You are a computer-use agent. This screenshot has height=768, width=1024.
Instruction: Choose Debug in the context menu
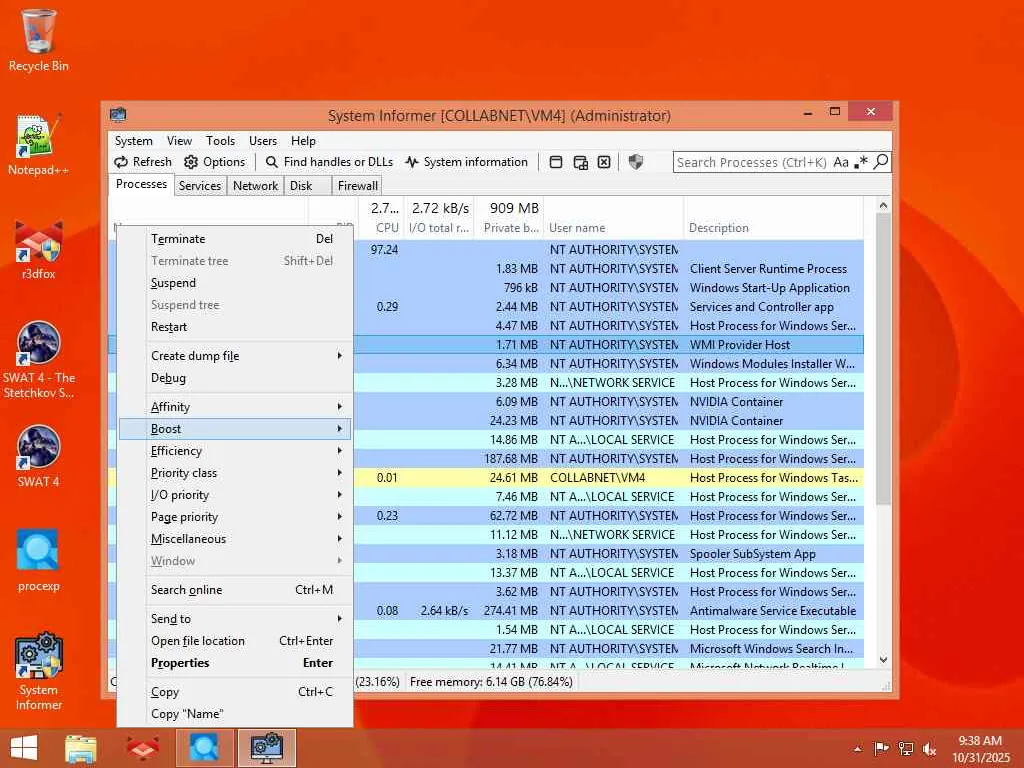click(x=235, y=377)
